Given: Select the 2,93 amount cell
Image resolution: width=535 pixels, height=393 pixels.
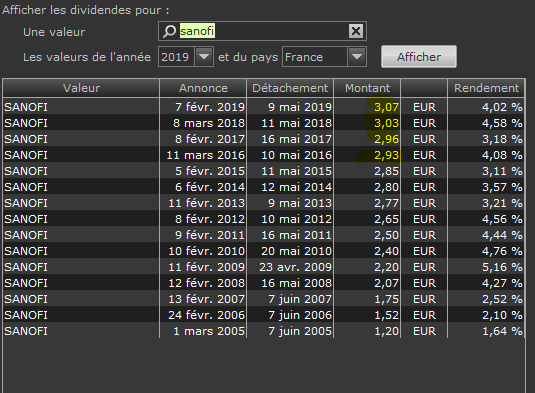Looking at the screenshot, I should pos(367,155).
